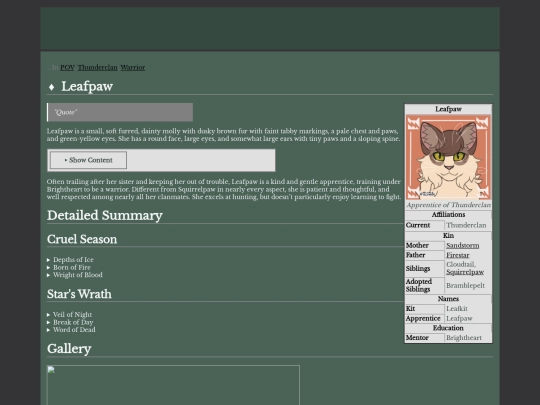540x405 pixels.
Task: Click the Leafpaw cat portrait image
Action: (x=448, y=157)
